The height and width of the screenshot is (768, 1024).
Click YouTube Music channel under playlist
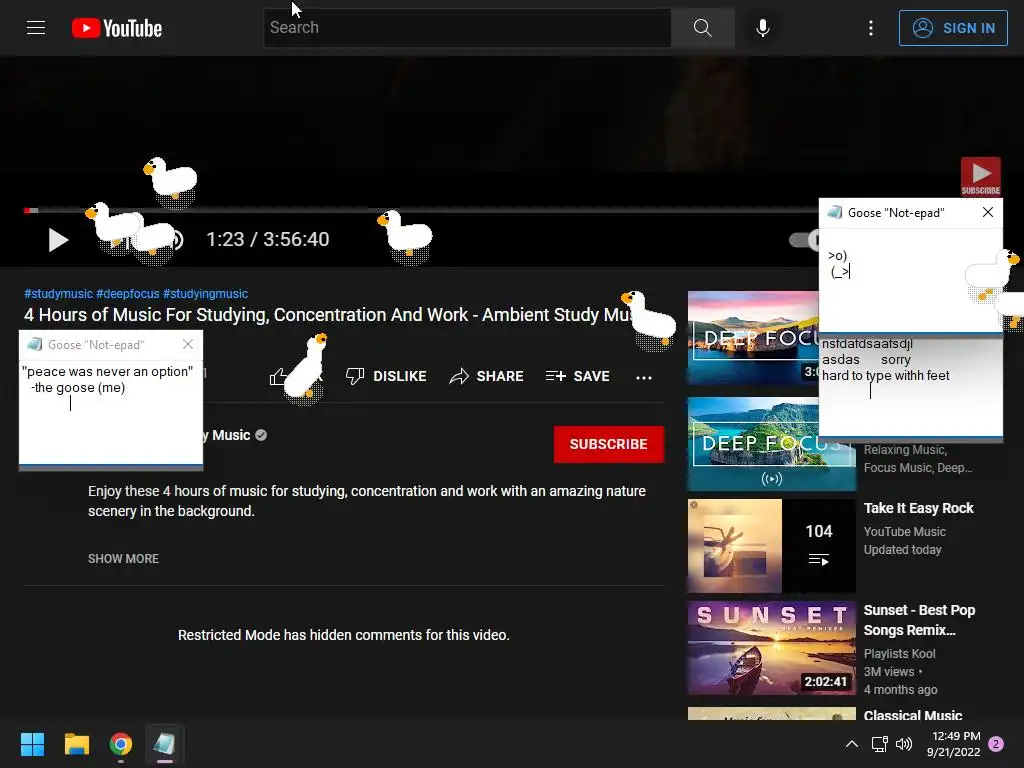[x=904, y=532]
